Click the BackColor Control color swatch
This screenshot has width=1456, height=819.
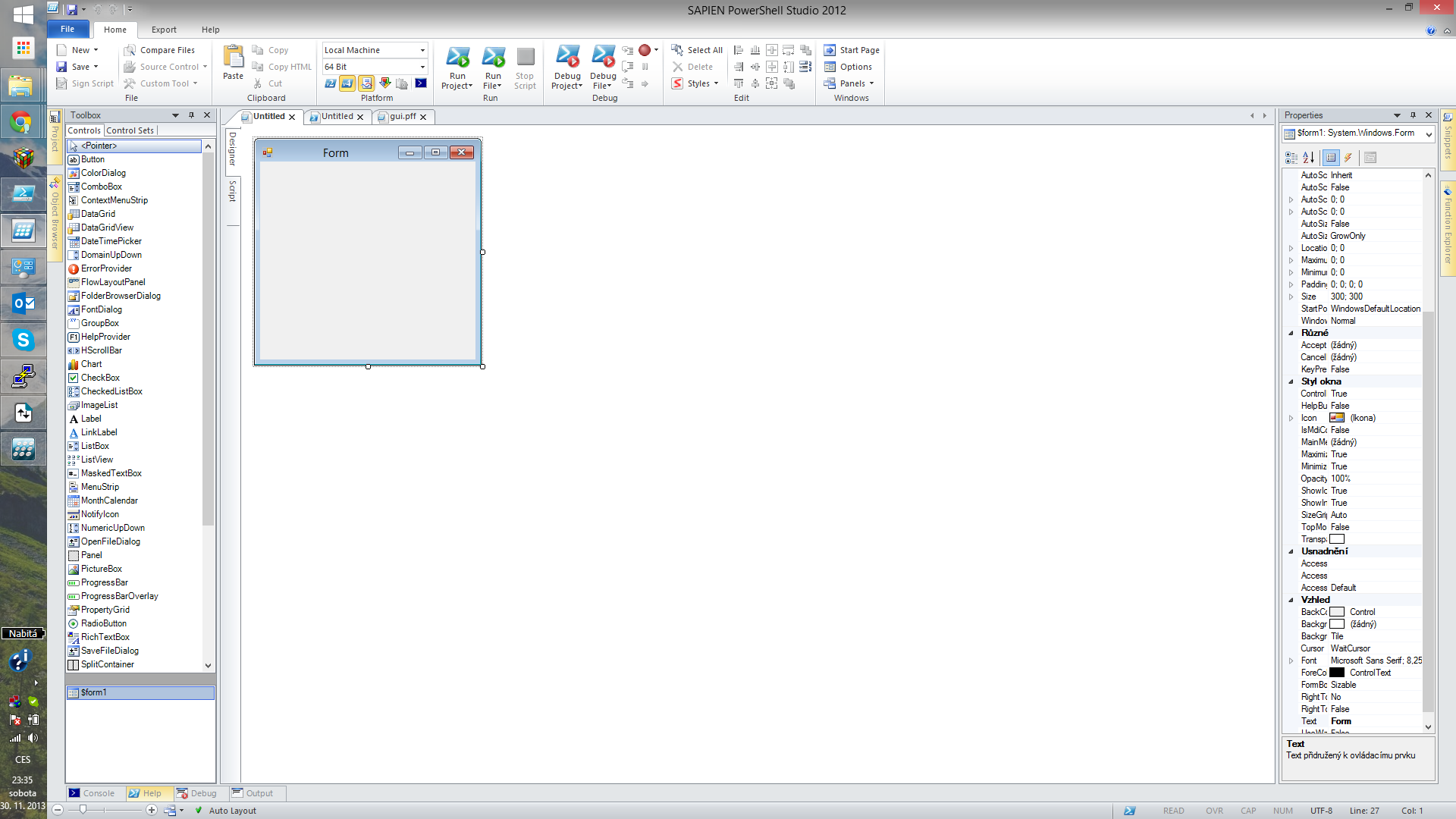(1337, 612)
